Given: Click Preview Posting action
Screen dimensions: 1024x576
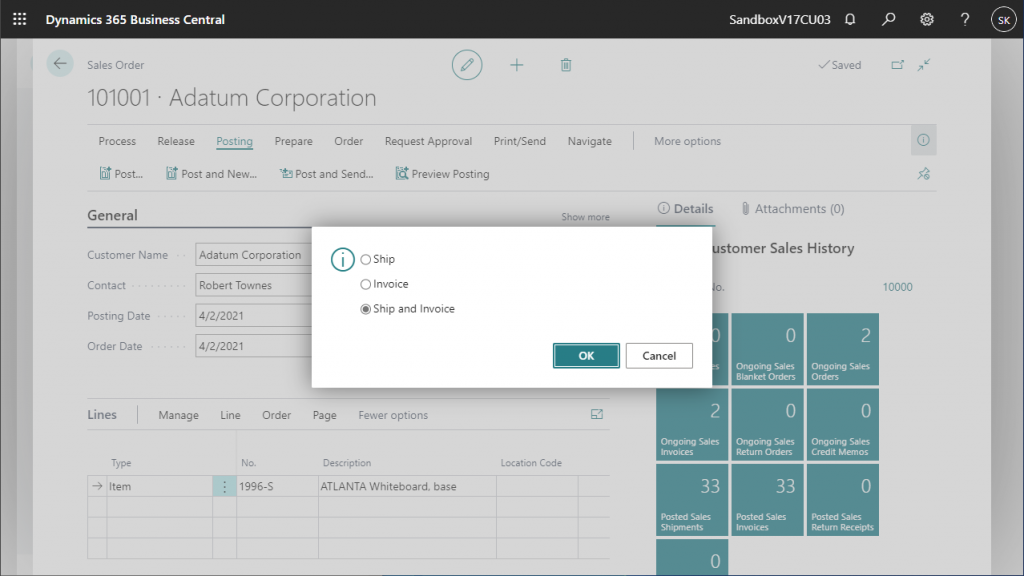Looking at the screenshot, I should tap(442, 174).
